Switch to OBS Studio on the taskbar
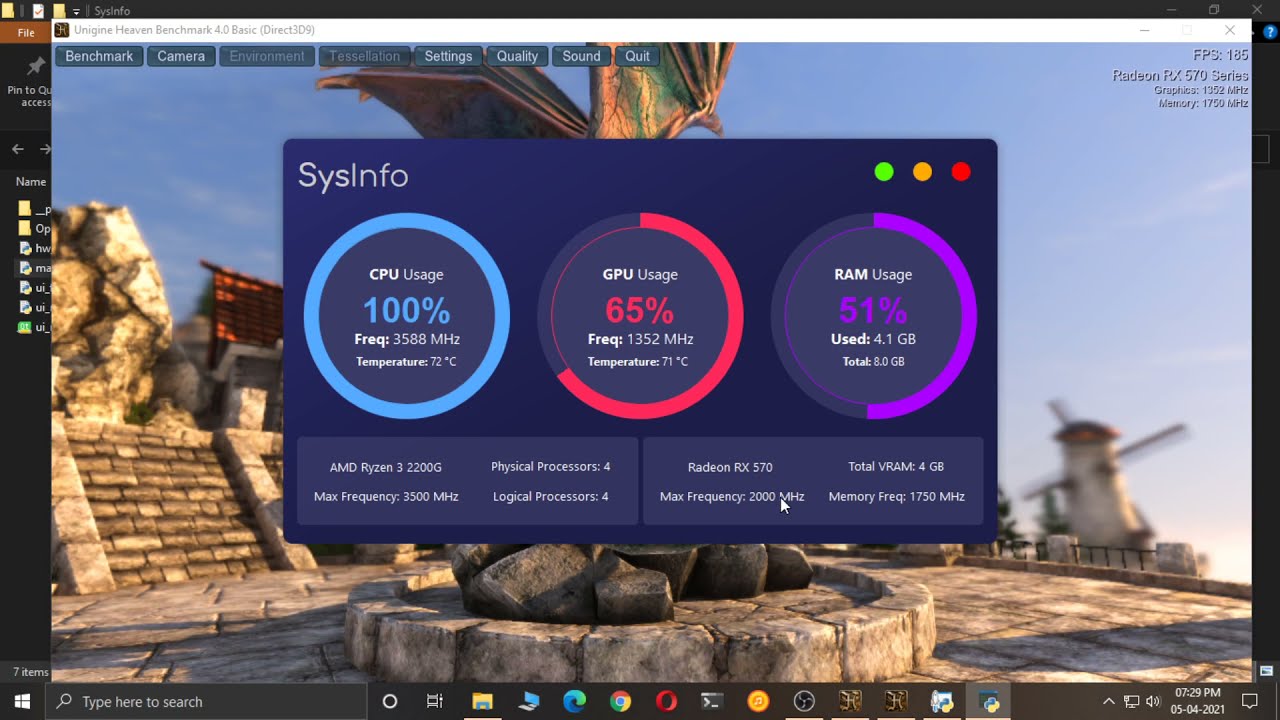The width and height of the screenshot is (1280, 720). (x=804, y=701)
